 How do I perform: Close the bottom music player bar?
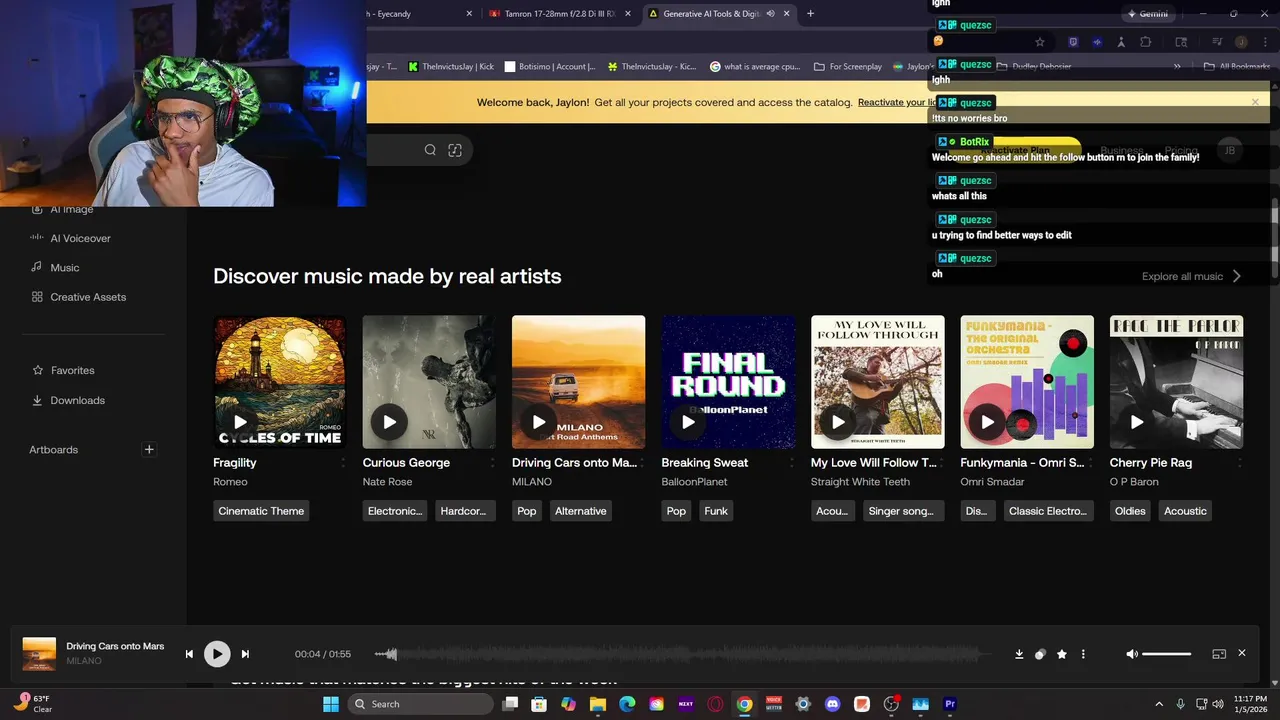click(1242, 653)
